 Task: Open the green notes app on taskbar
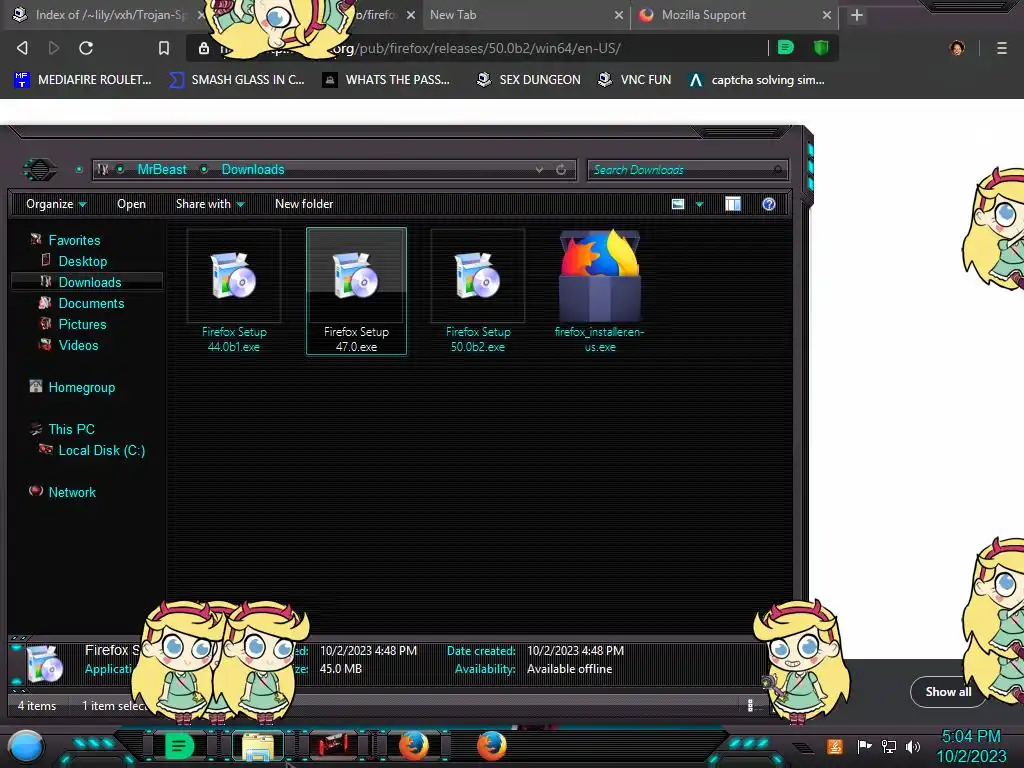coord(179,746)
